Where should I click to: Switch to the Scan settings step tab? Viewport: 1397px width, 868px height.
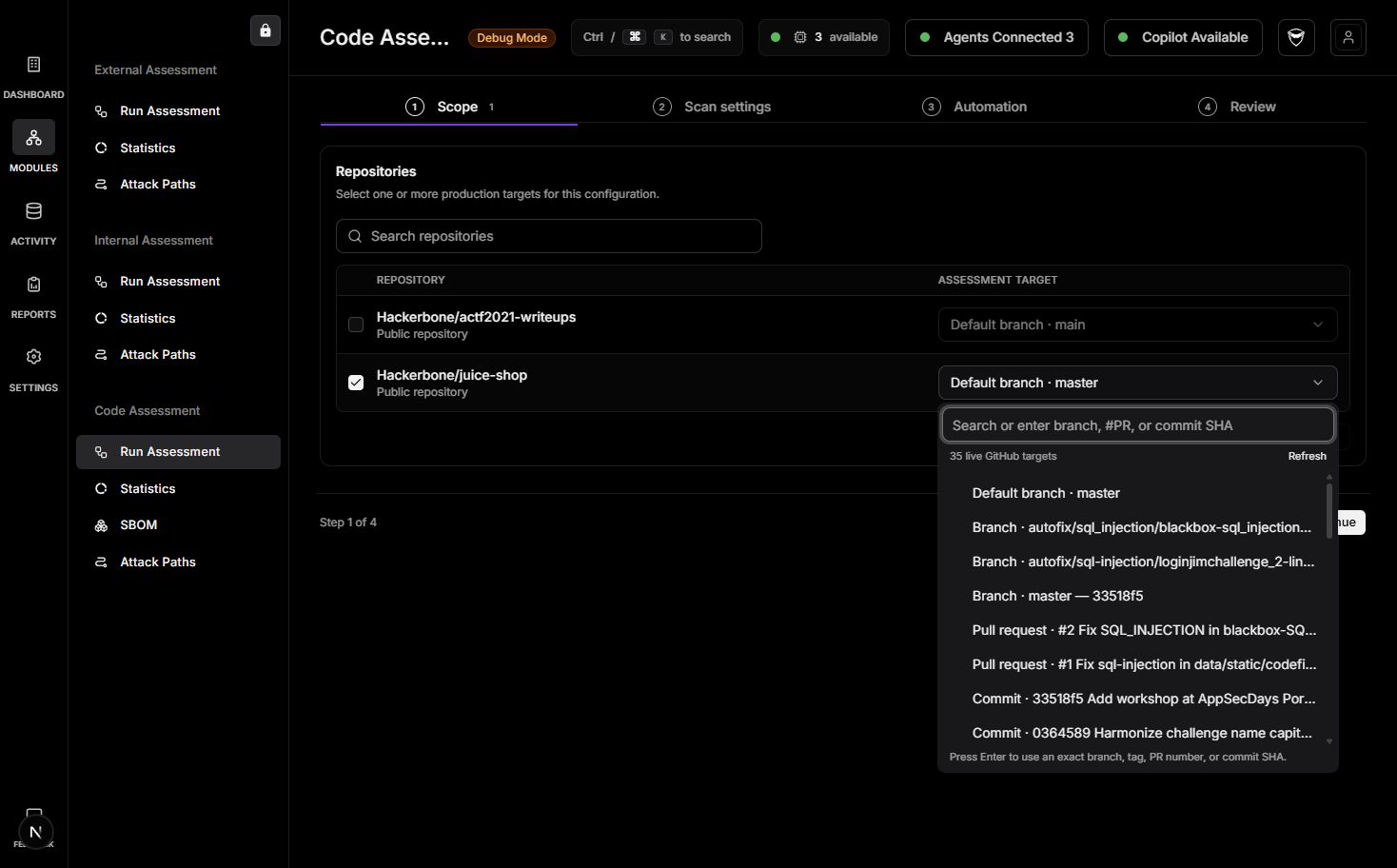712,107
